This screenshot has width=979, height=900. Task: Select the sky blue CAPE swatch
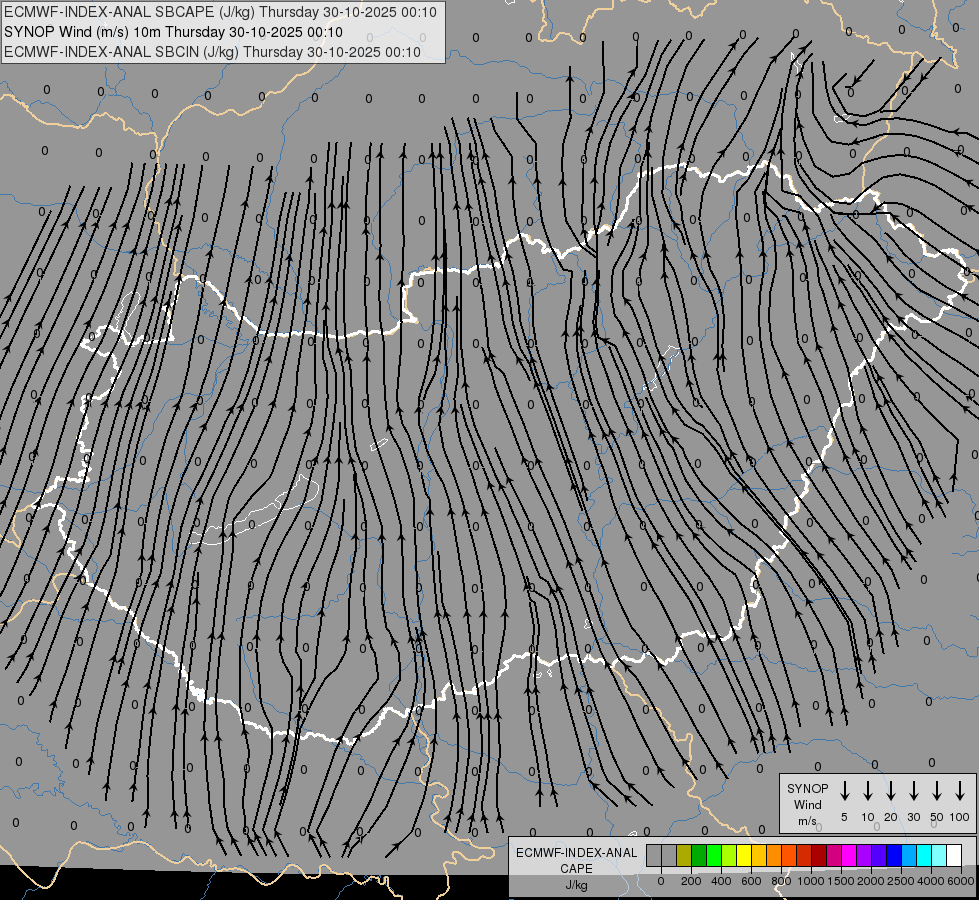[x=909, y=855]
